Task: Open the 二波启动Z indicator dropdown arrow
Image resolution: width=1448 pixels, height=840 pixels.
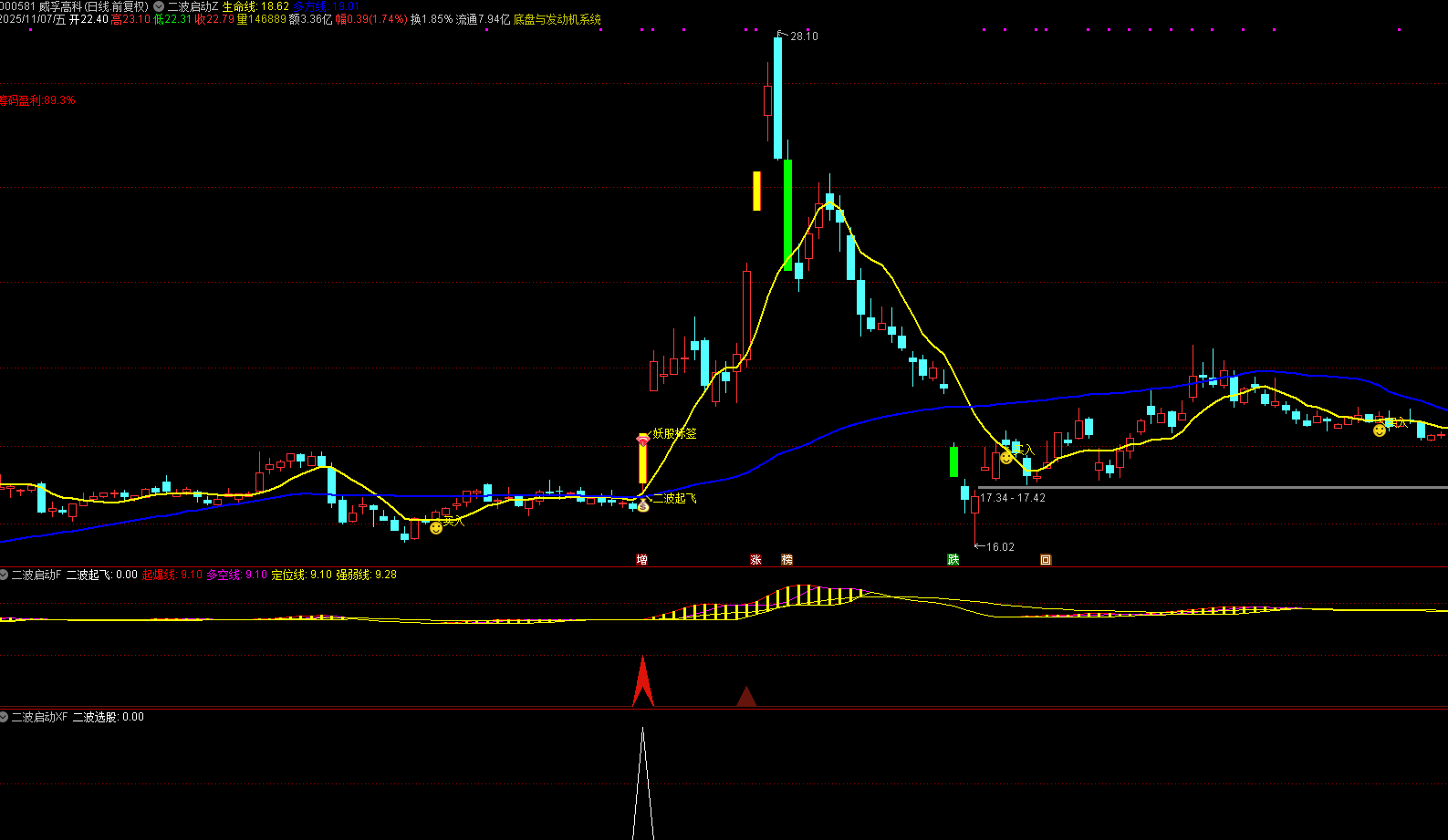Action: coord(159,6)
